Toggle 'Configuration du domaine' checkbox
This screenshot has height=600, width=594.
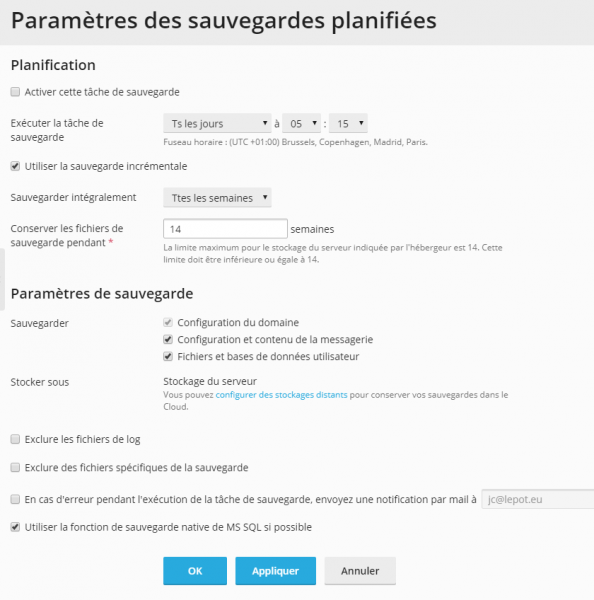(168, 322)
